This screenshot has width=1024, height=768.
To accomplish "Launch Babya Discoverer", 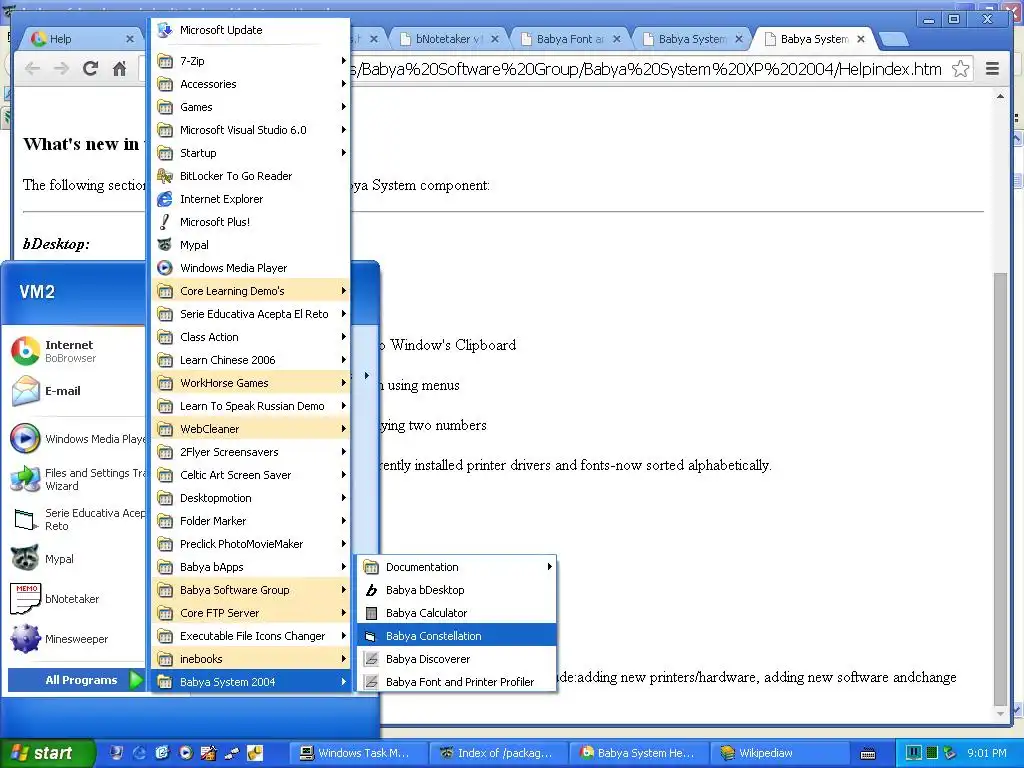I will pos(456,659).
